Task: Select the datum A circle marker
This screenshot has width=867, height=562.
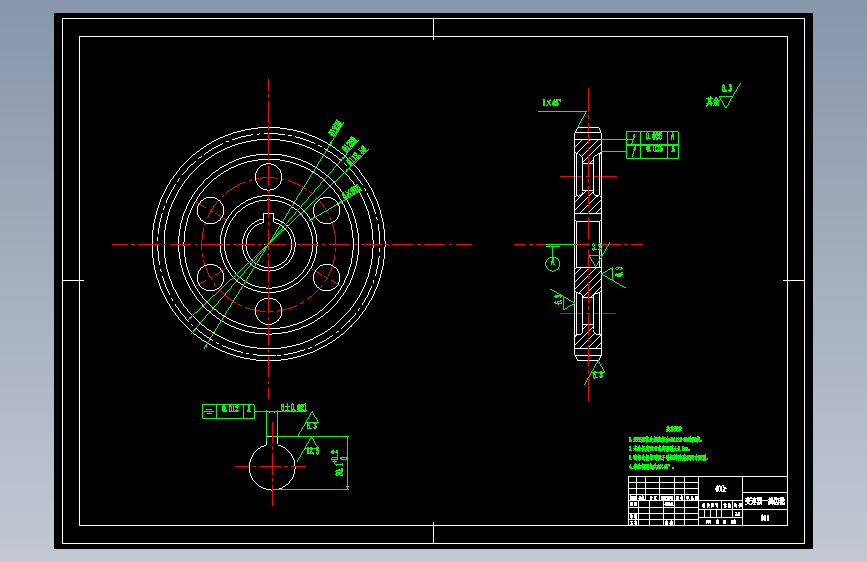Action: 552,264
